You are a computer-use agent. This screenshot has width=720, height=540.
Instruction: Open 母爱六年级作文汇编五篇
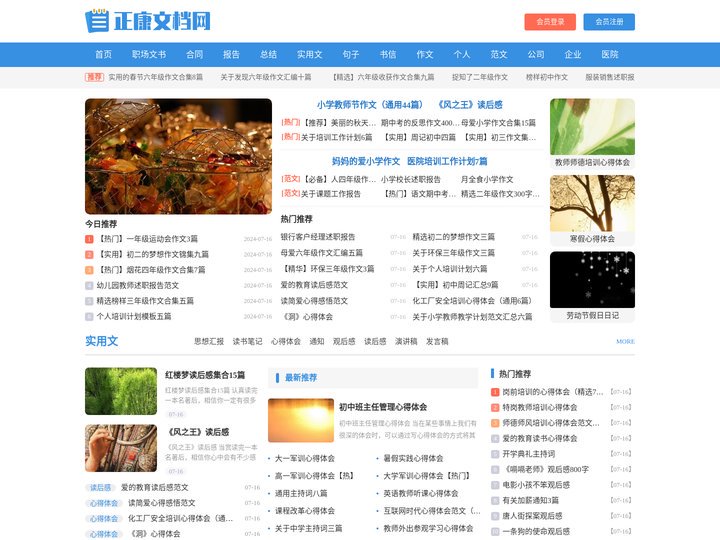point(321,253)
